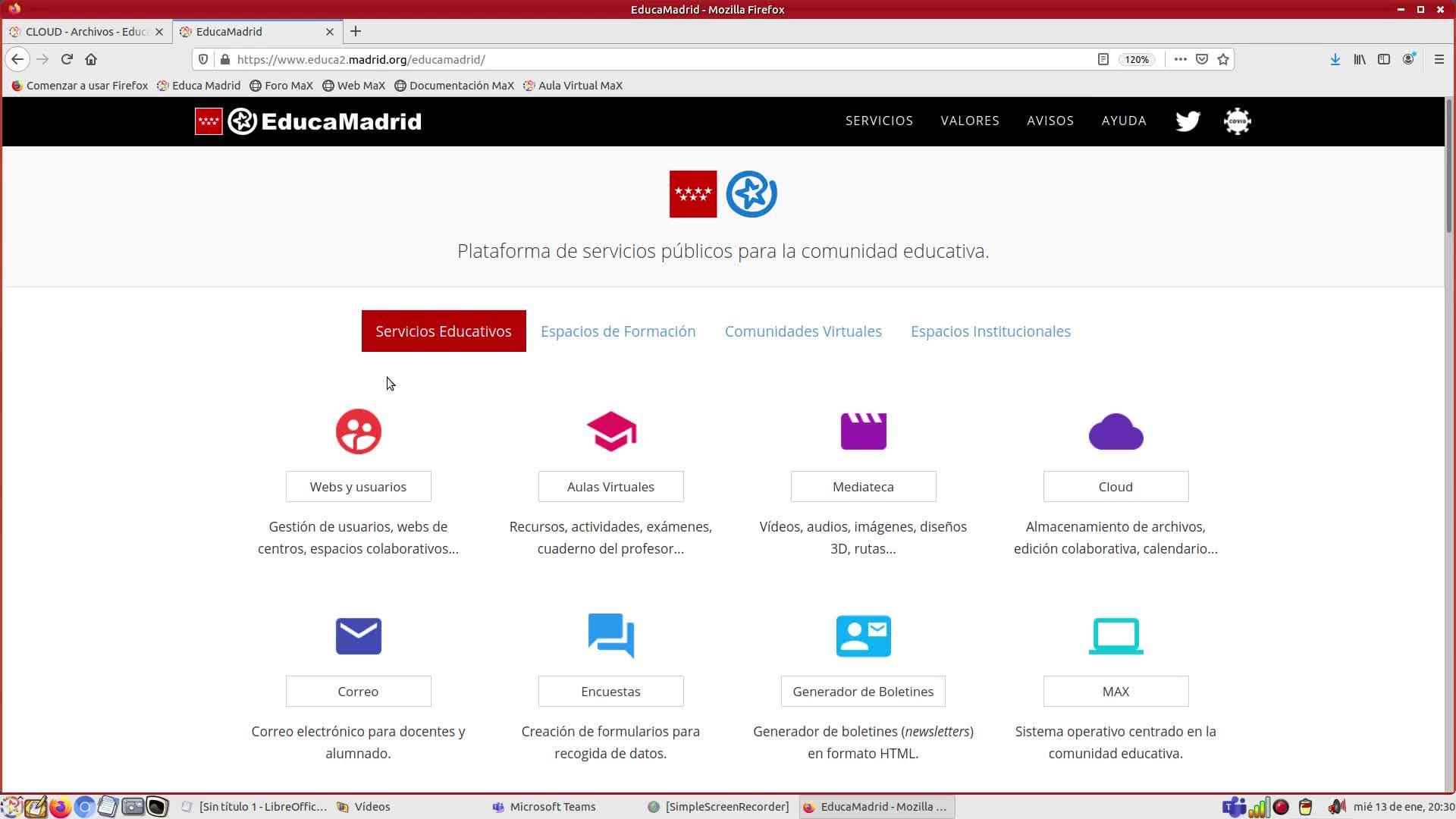Viewport: 1456px width, 819px height.
Task: Open the SERVICIOS navigation menu
Action: click(879, 121)
